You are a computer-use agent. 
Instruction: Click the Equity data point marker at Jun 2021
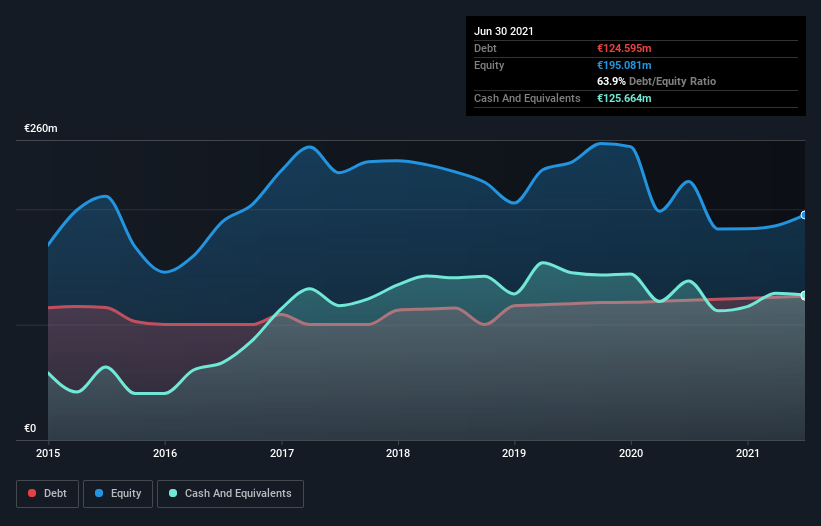[x=804, y=215]
